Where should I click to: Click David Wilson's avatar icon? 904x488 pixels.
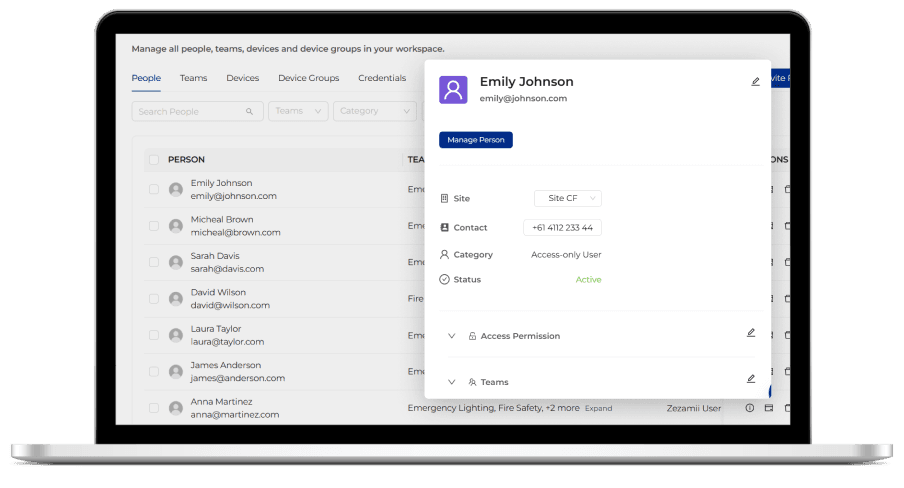tap(176, 299)
